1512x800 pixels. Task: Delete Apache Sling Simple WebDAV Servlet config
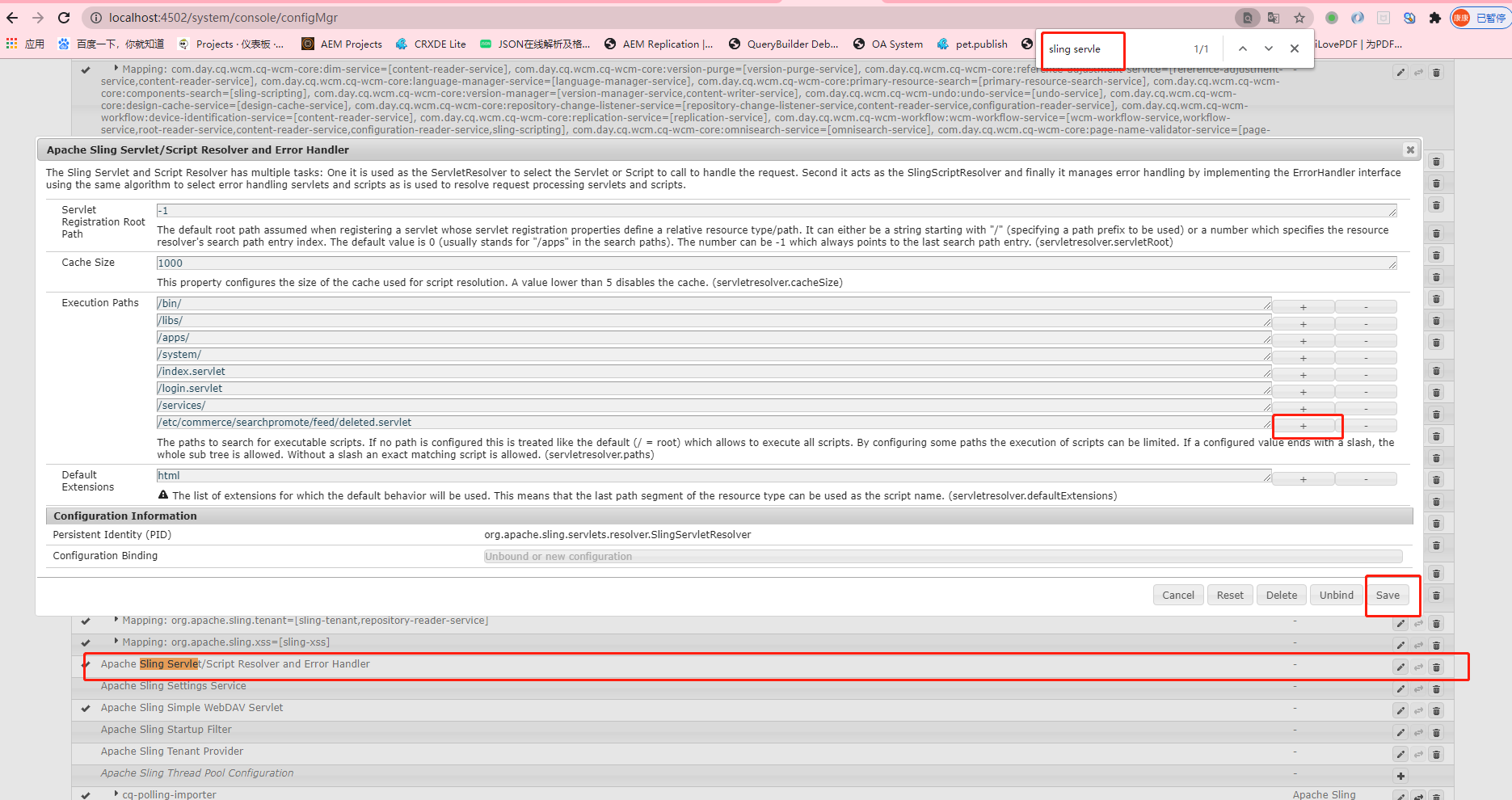click(x=1436, y=710)
